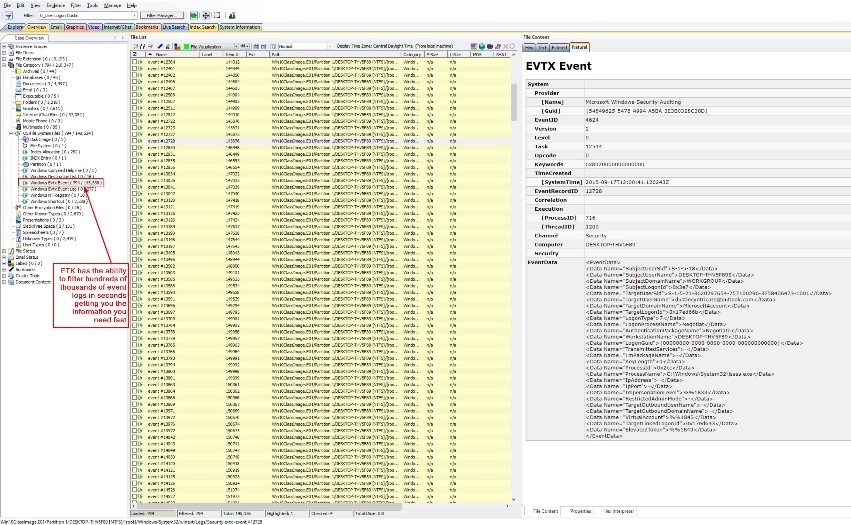851x525 pixels.
Task: Click the column settings icon left of Normal dropdown
Action: (x=273, y=47)
